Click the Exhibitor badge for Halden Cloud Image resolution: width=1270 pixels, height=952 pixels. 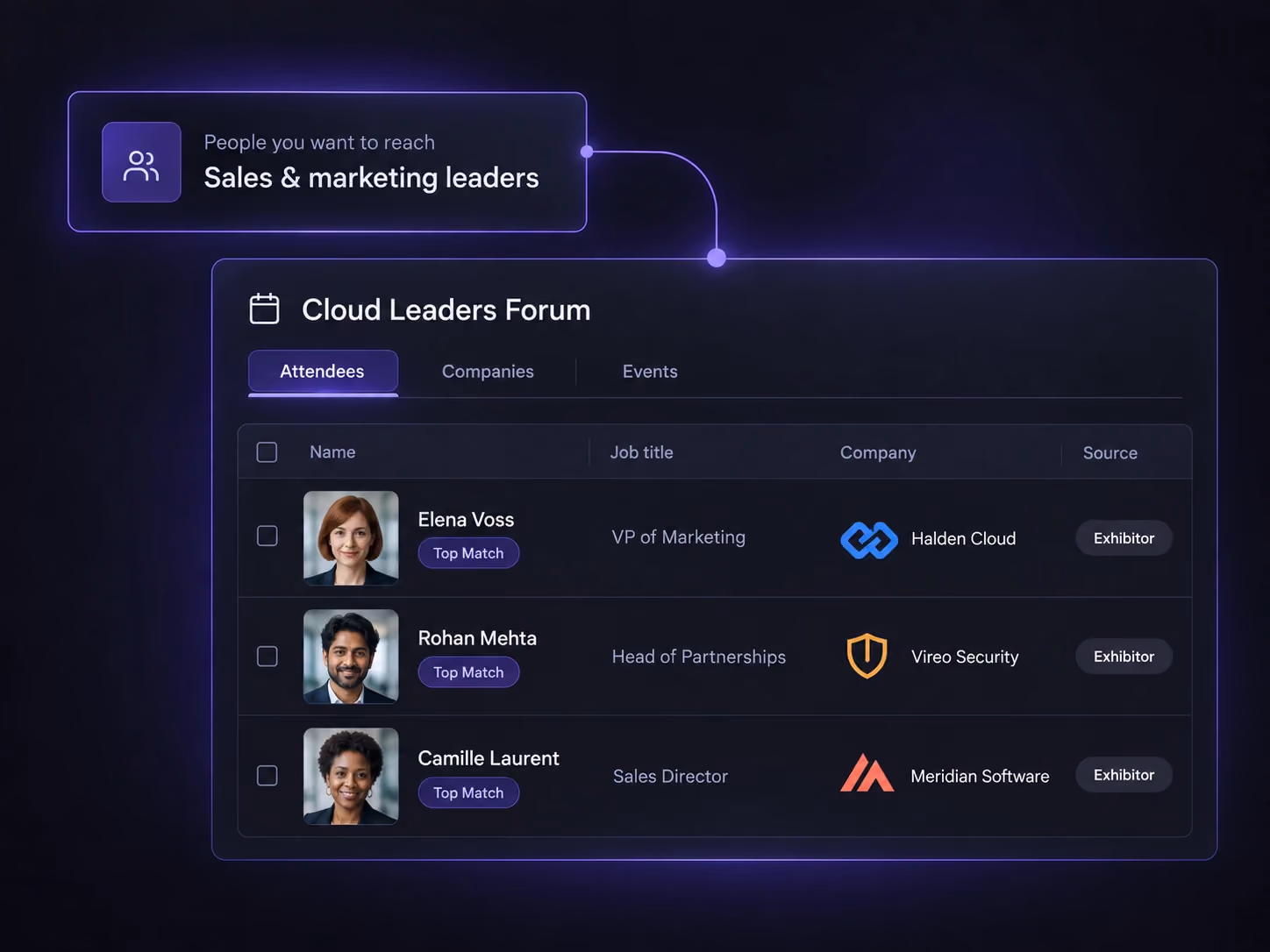pos(1124,538)
